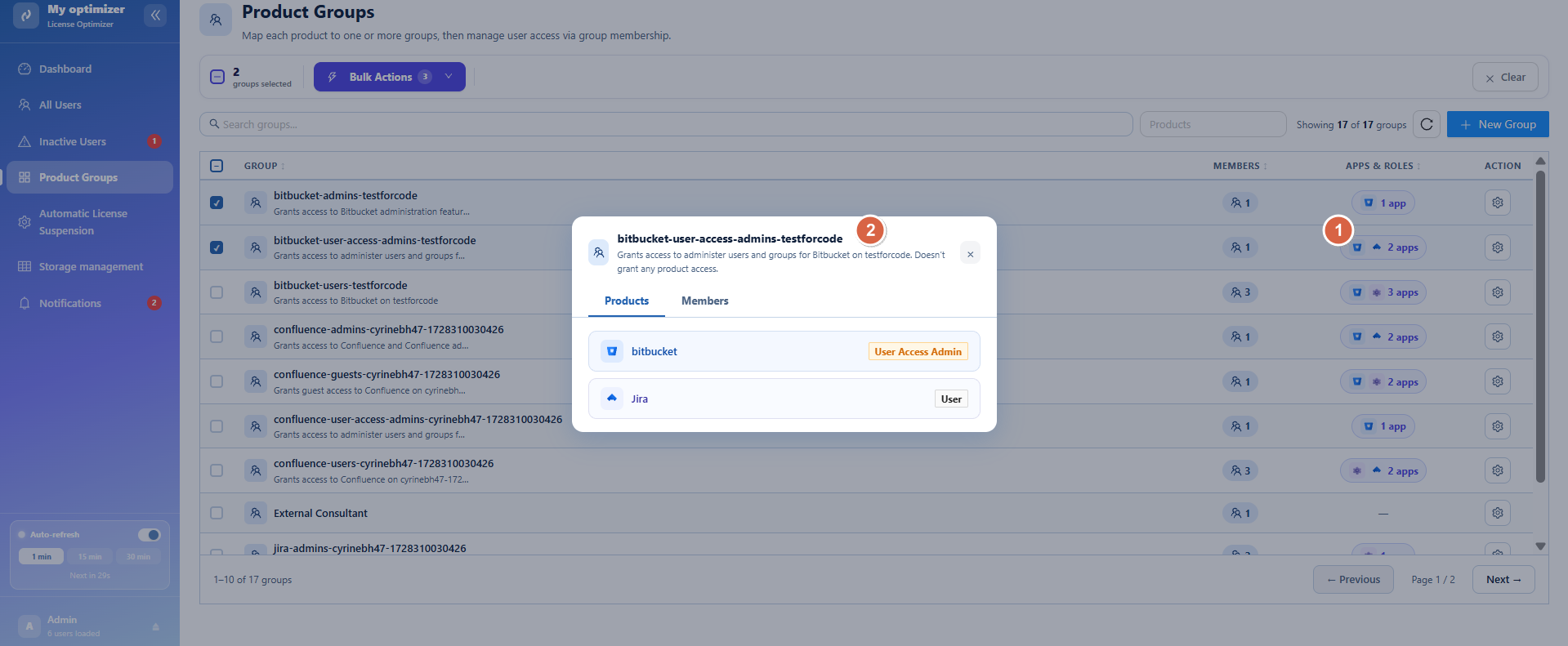The image size is (1568, 646).
Task: Click members badge for bitbucket-users-testforcode
Action: [x=1240, y=292]
